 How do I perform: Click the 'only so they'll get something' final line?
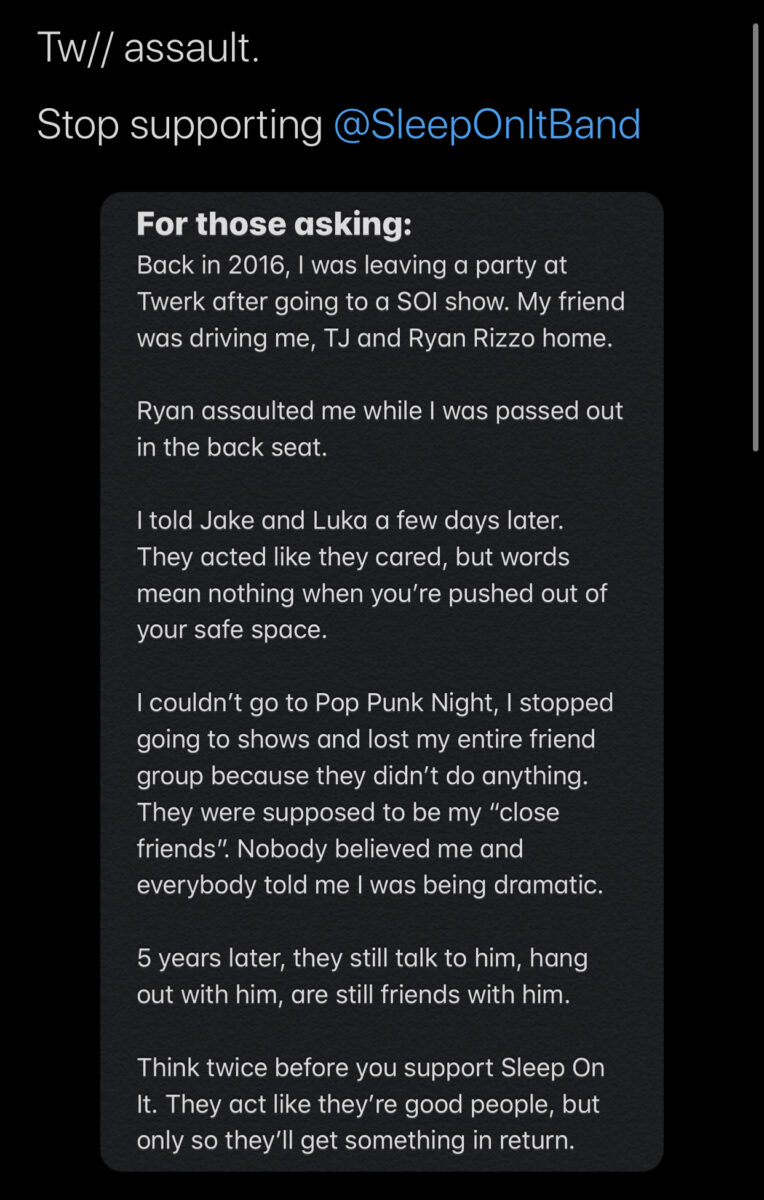(364, 1140)
